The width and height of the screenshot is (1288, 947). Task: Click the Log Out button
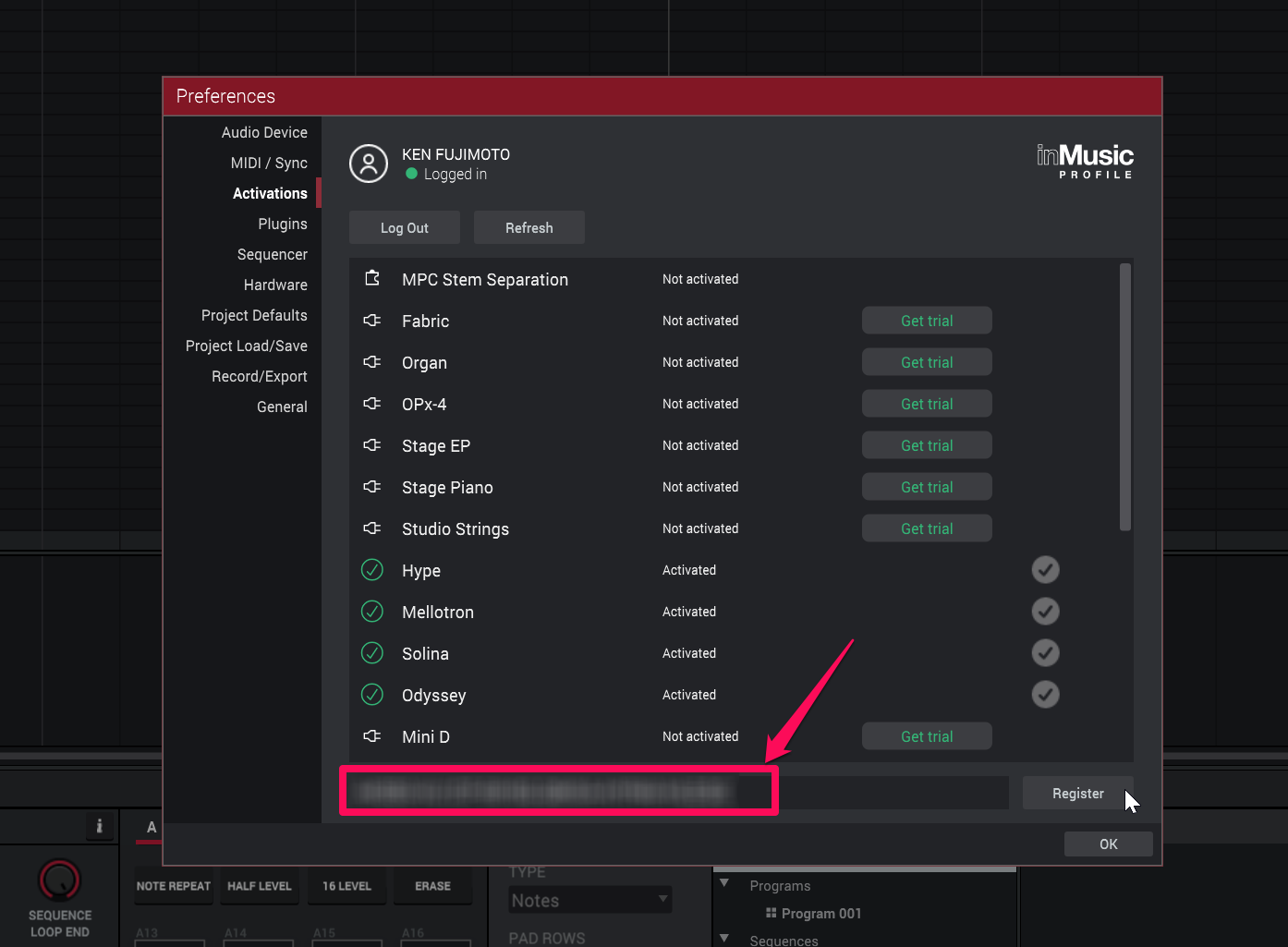(405, 227)
